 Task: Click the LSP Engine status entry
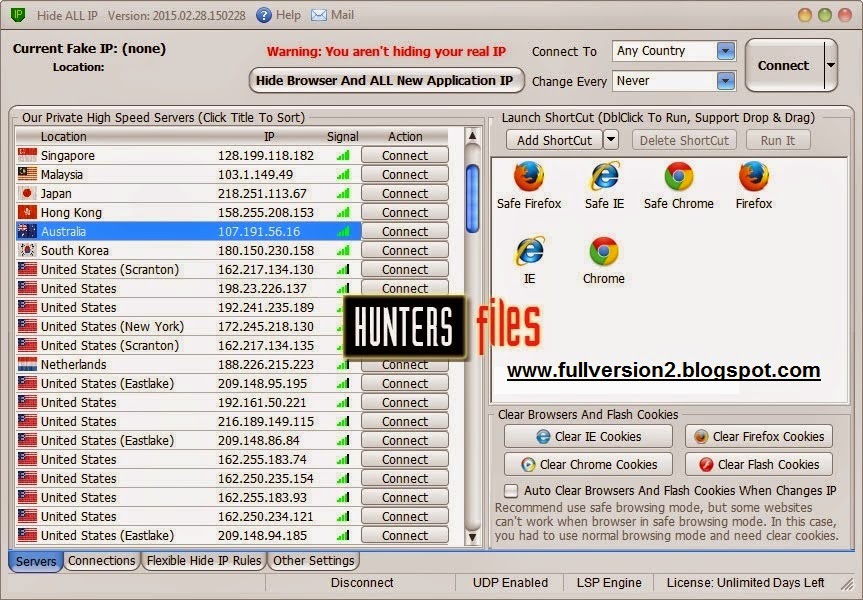coord(609,582)
